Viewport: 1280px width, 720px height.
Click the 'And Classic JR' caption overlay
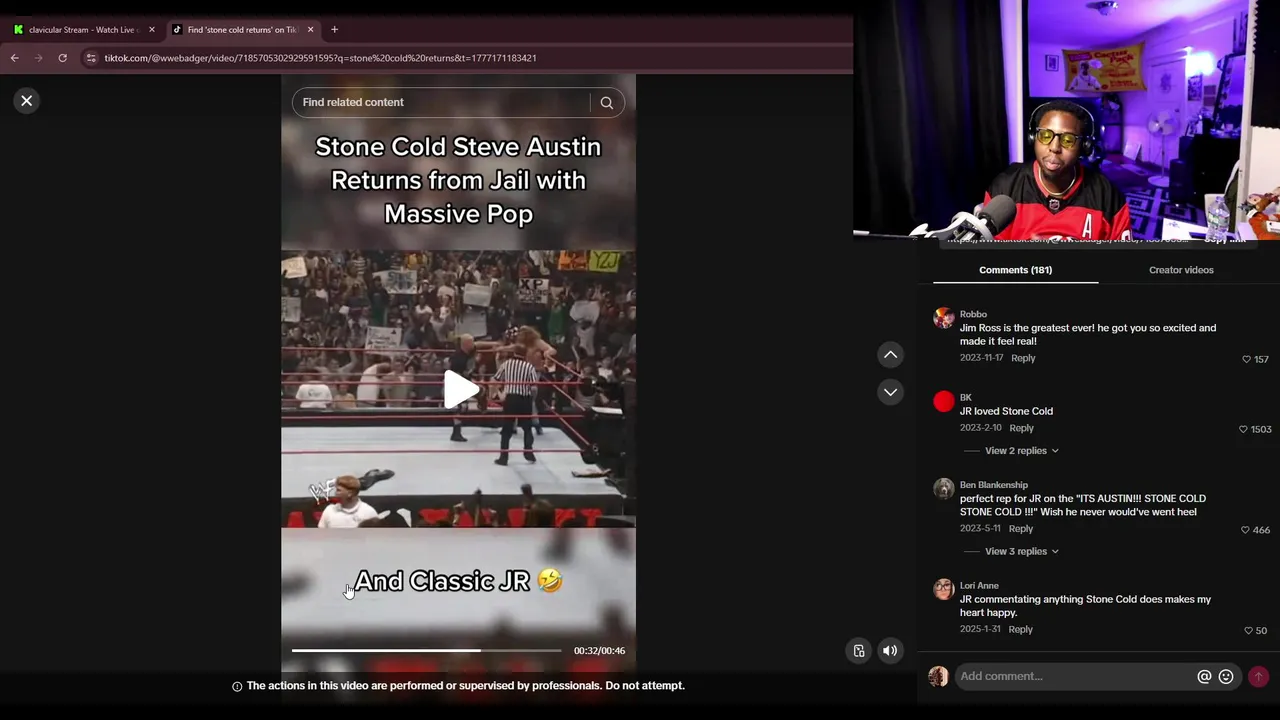(x=458, y=581)
